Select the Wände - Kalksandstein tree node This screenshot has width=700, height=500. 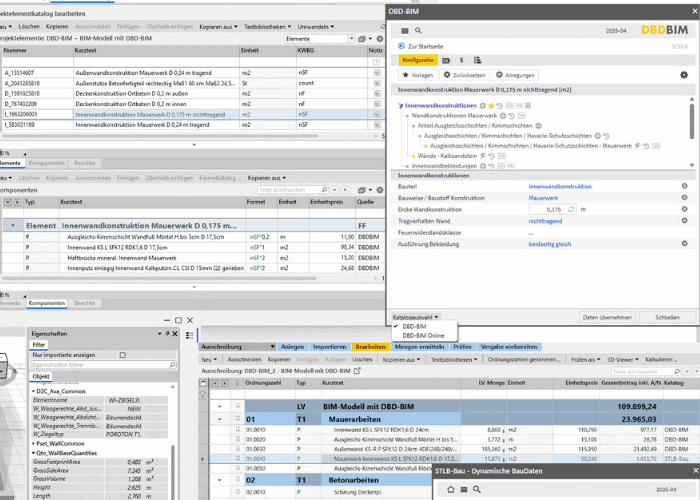pyautogui.click(x=447, y=156)
